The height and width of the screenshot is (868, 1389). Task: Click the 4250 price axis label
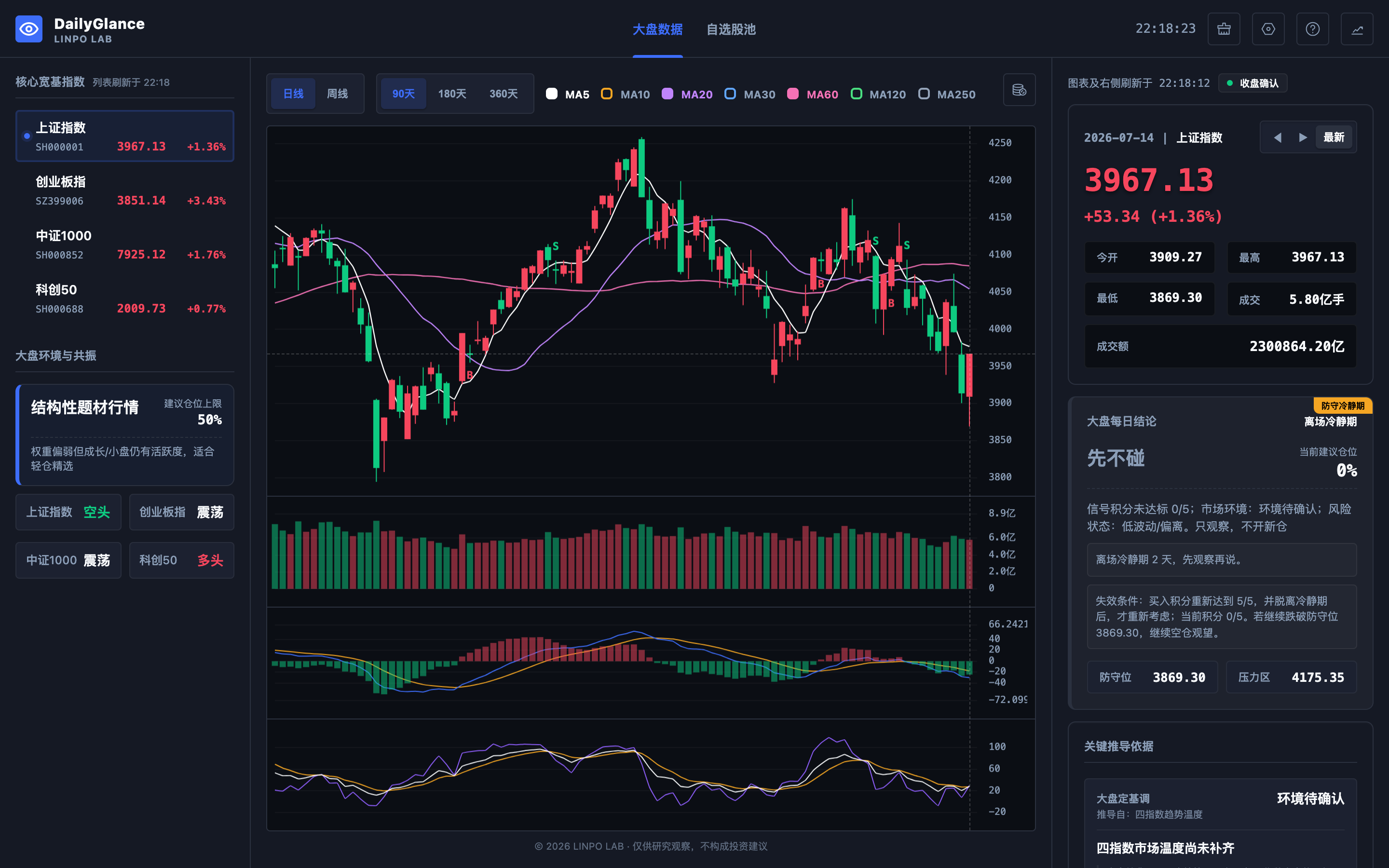click(x=999, y=143)
